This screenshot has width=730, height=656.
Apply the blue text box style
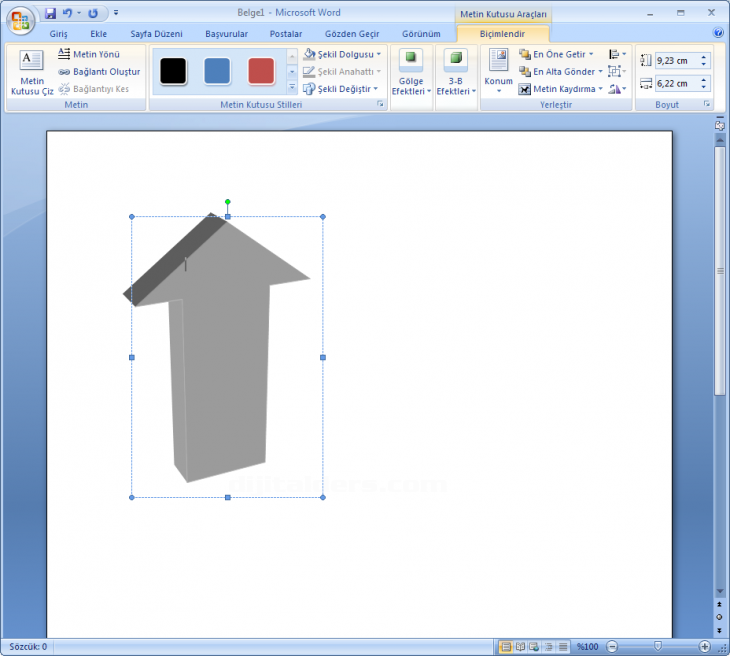pos(217,71)
